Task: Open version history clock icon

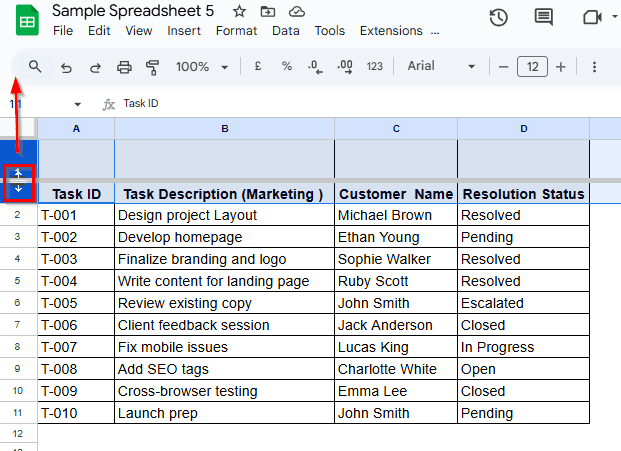Action: coord(498,17)
